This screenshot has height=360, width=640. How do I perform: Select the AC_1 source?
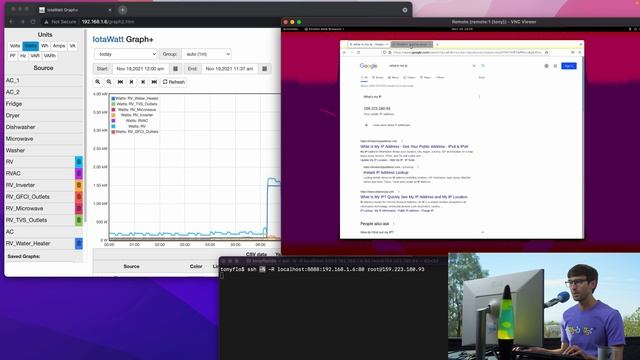[44, 80]
